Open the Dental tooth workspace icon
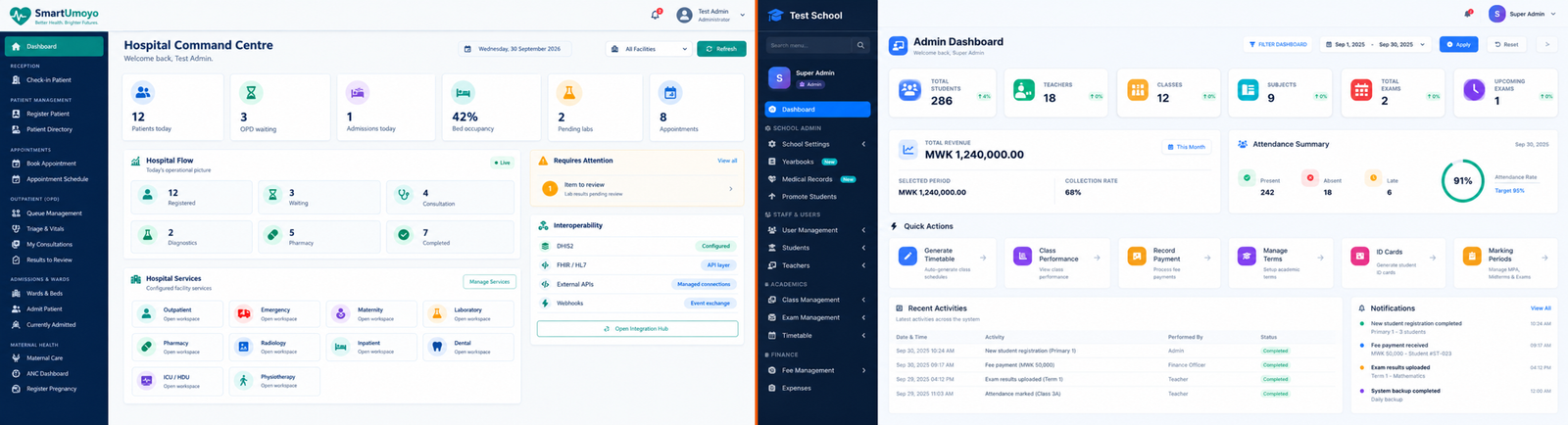The width and height of the screenshot is (1568, 425). pos(437,347)
